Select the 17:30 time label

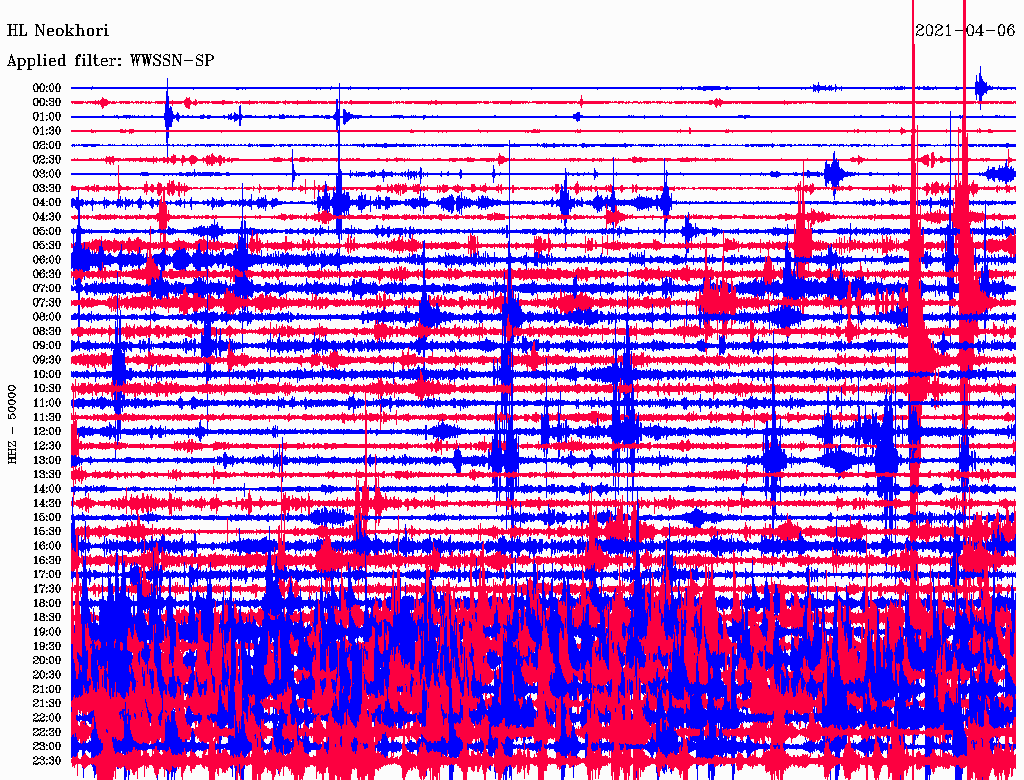(x=47, y=589)
